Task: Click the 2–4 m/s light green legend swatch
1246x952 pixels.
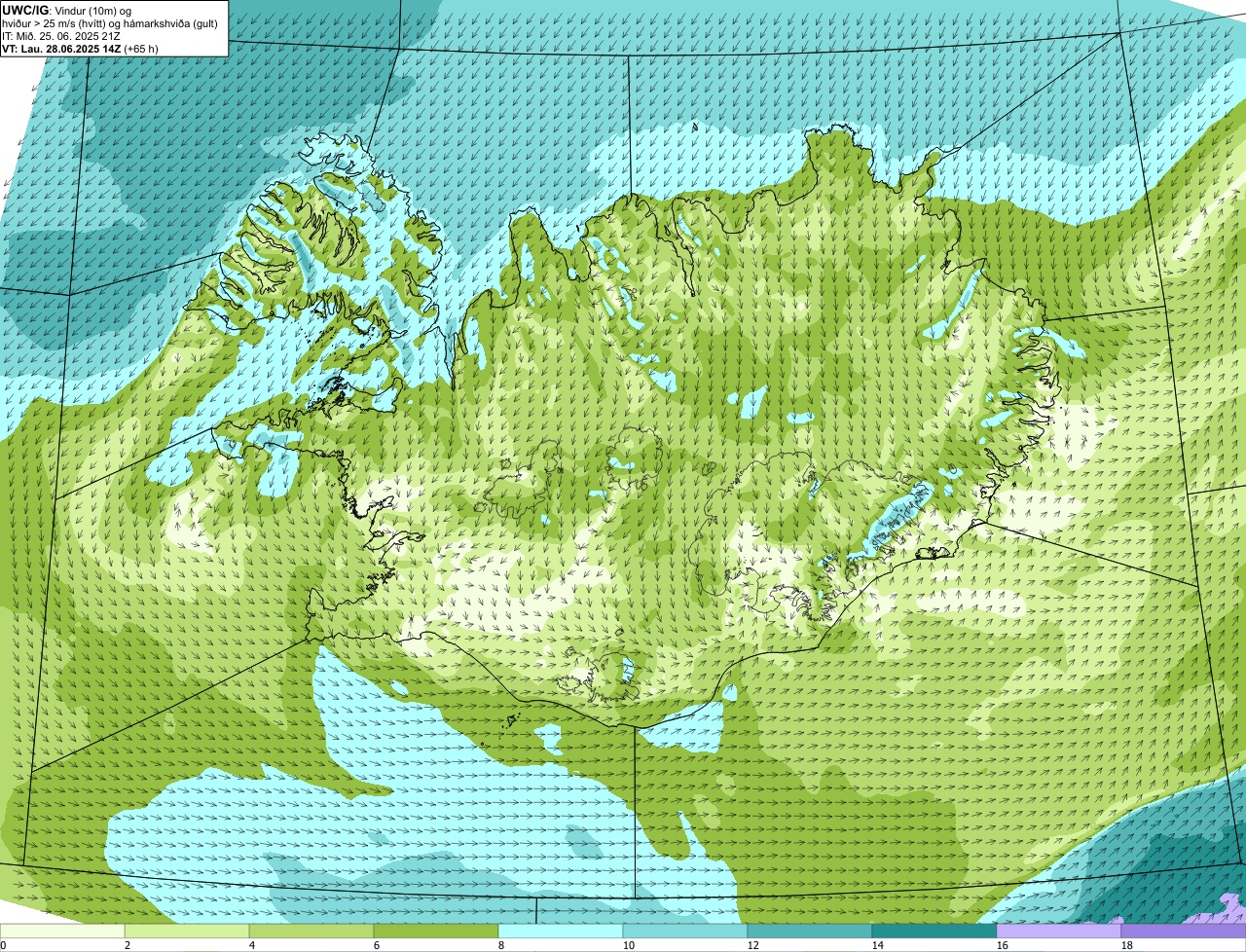Action: (187, 931)
